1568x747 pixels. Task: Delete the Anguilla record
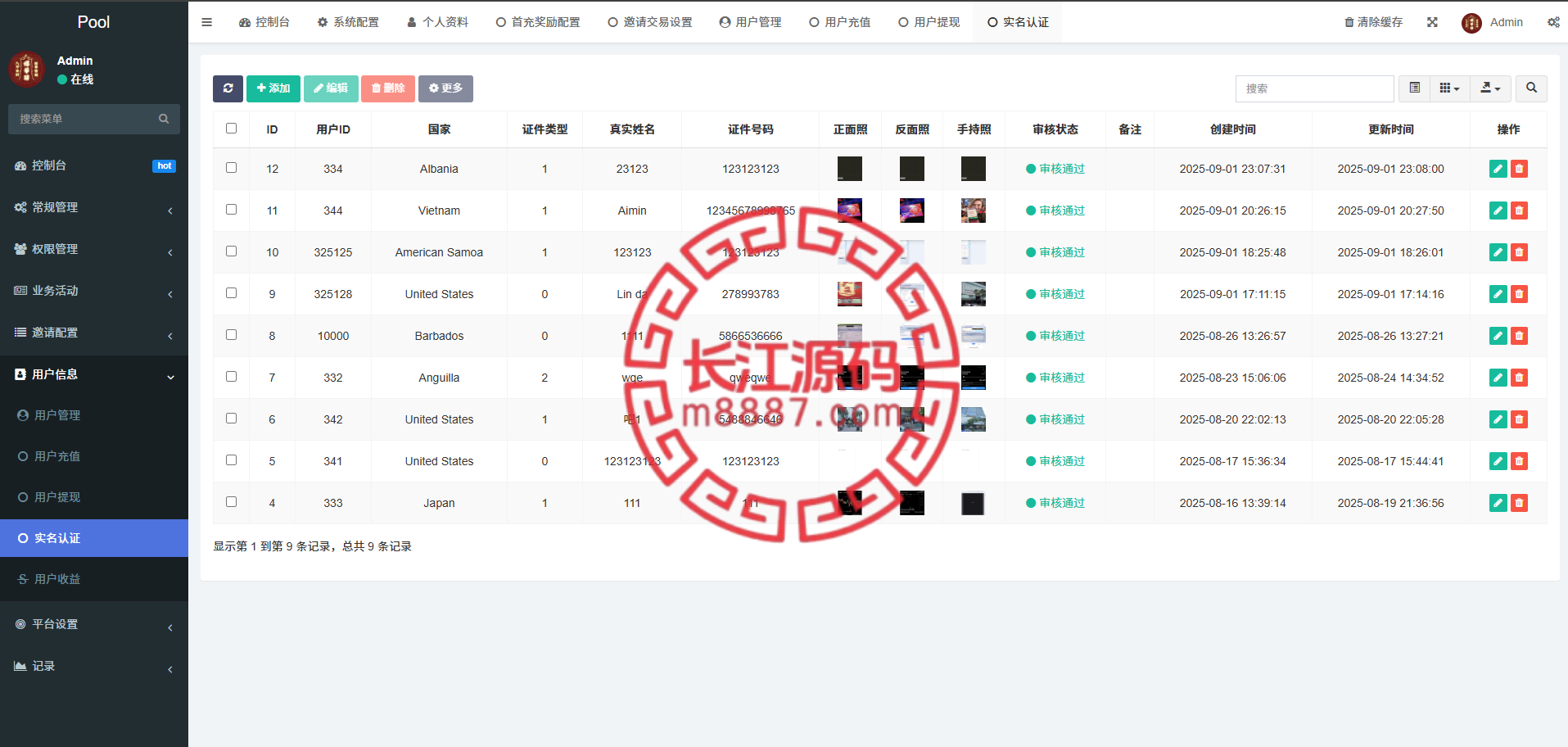[x=1519, y=378]
